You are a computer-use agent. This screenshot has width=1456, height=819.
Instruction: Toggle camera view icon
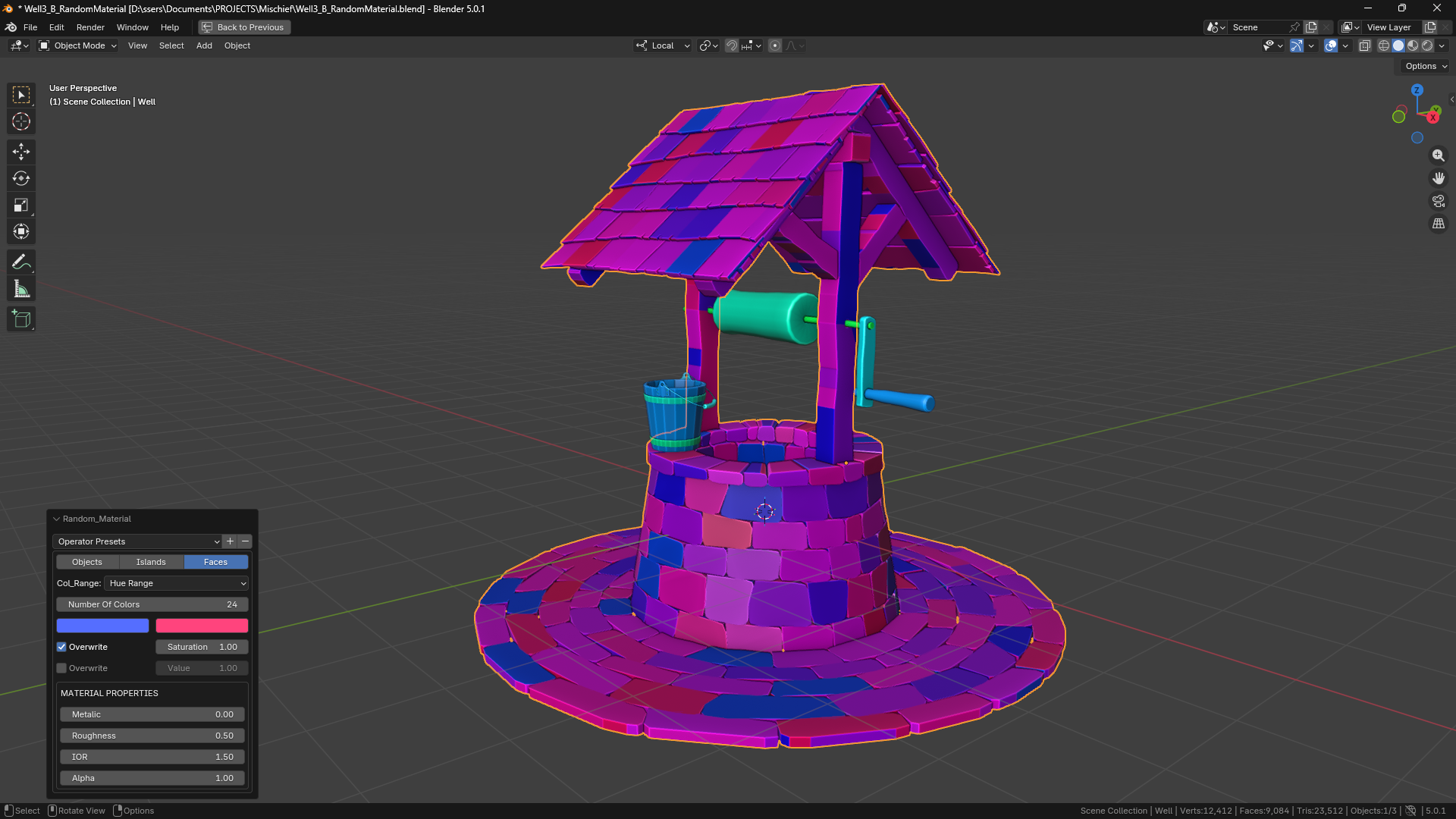tap(1438, 201)
